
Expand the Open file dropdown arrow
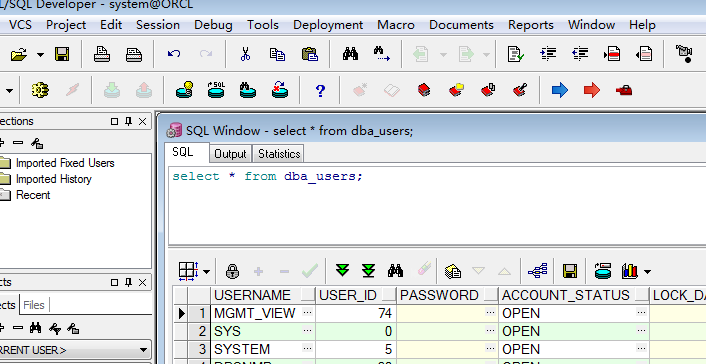[x=41, y=55]
